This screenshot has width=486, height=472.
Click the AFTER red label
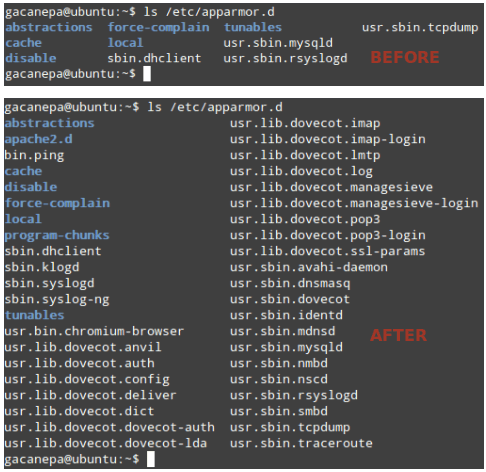[398, 335]
